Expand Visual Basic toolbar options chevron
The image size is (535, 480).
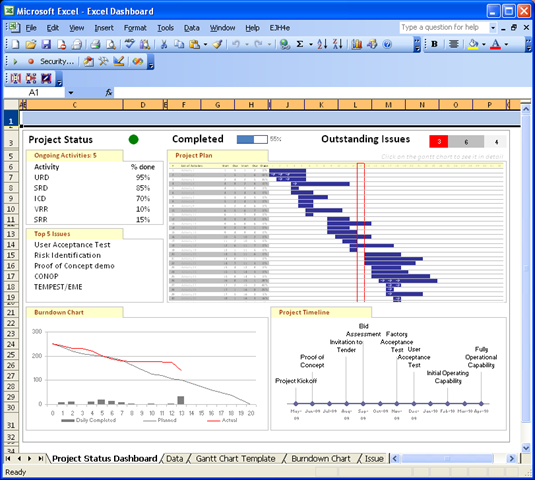click(x=150, y=62)
